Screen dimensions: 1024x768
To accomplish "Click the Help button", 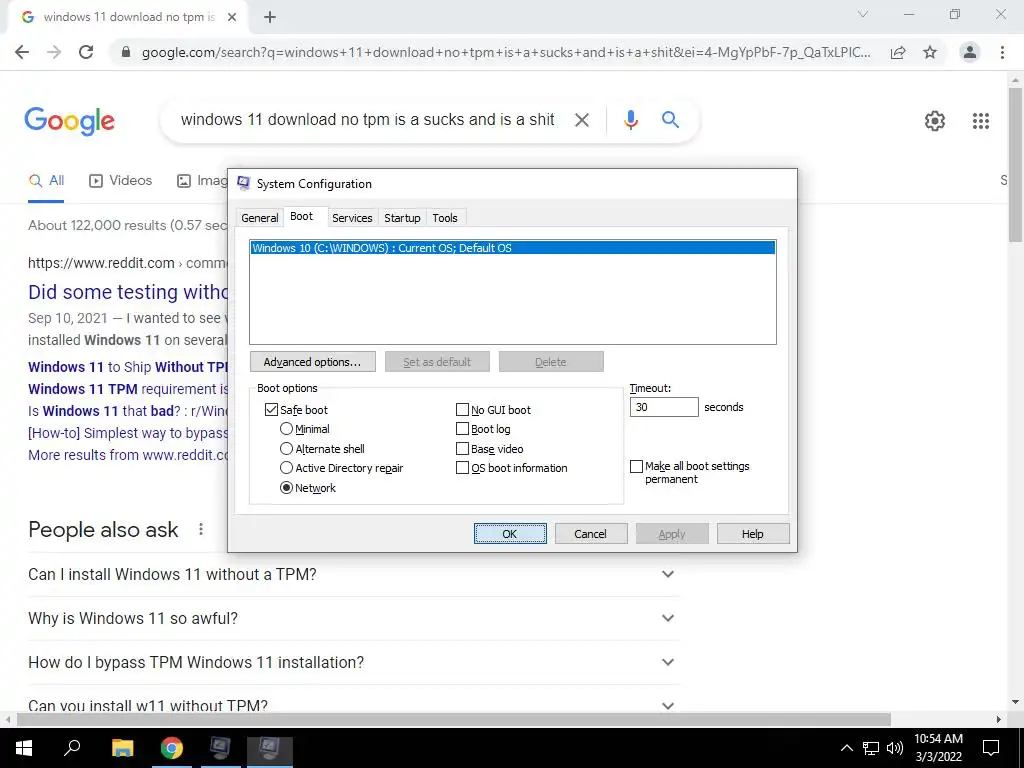I will 752,534.
